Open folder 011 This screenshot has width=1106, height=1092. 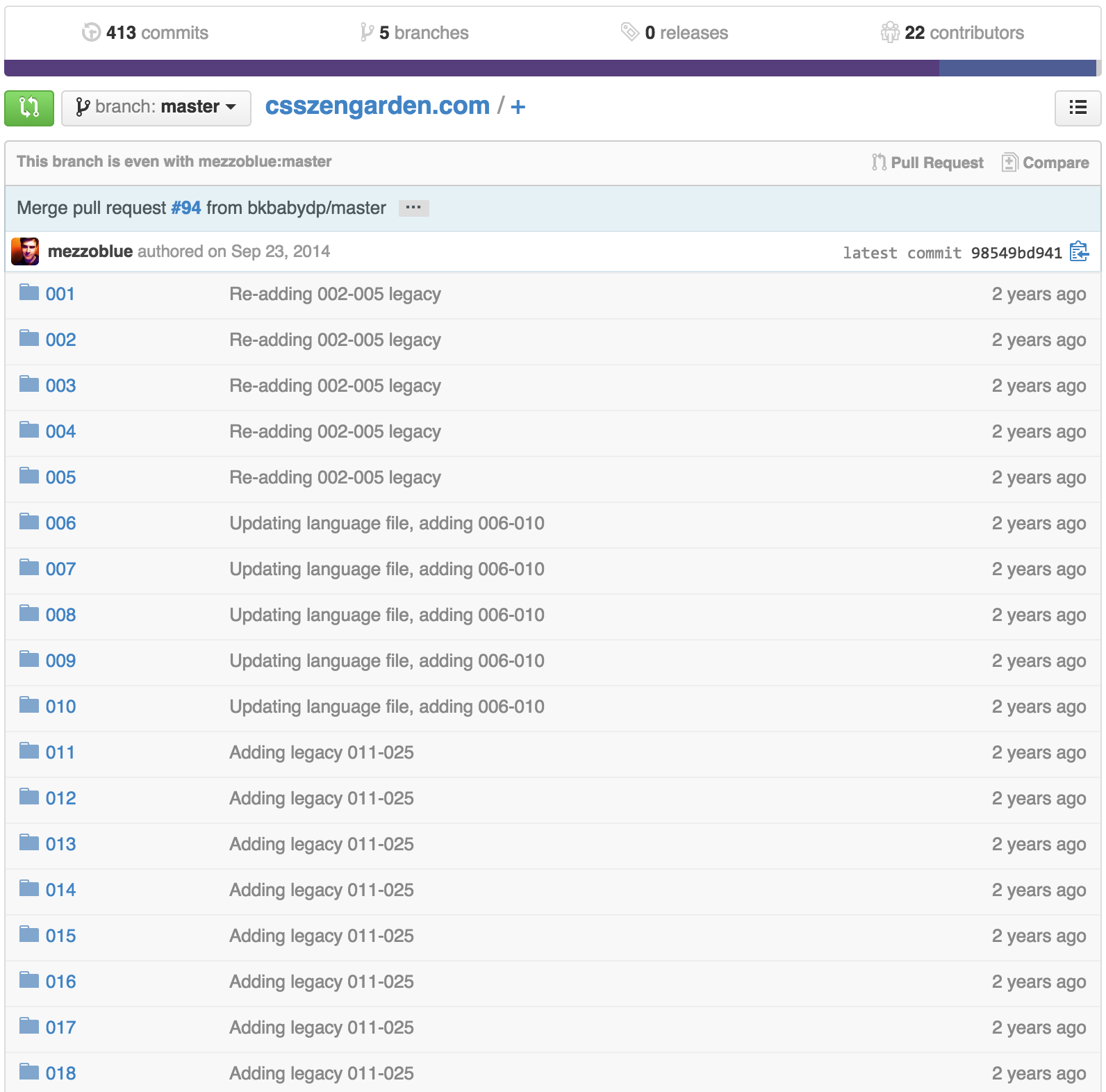tap(60, 752)
